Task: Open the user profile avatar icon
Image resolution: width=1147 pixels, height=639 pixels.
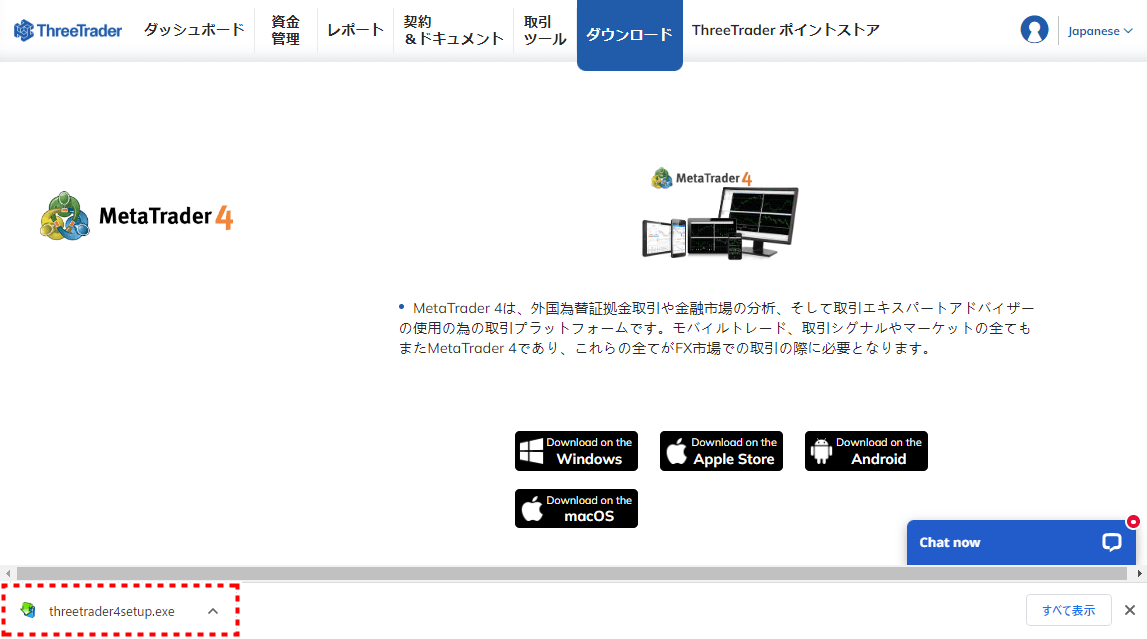Action: (x=1034, y=30)
